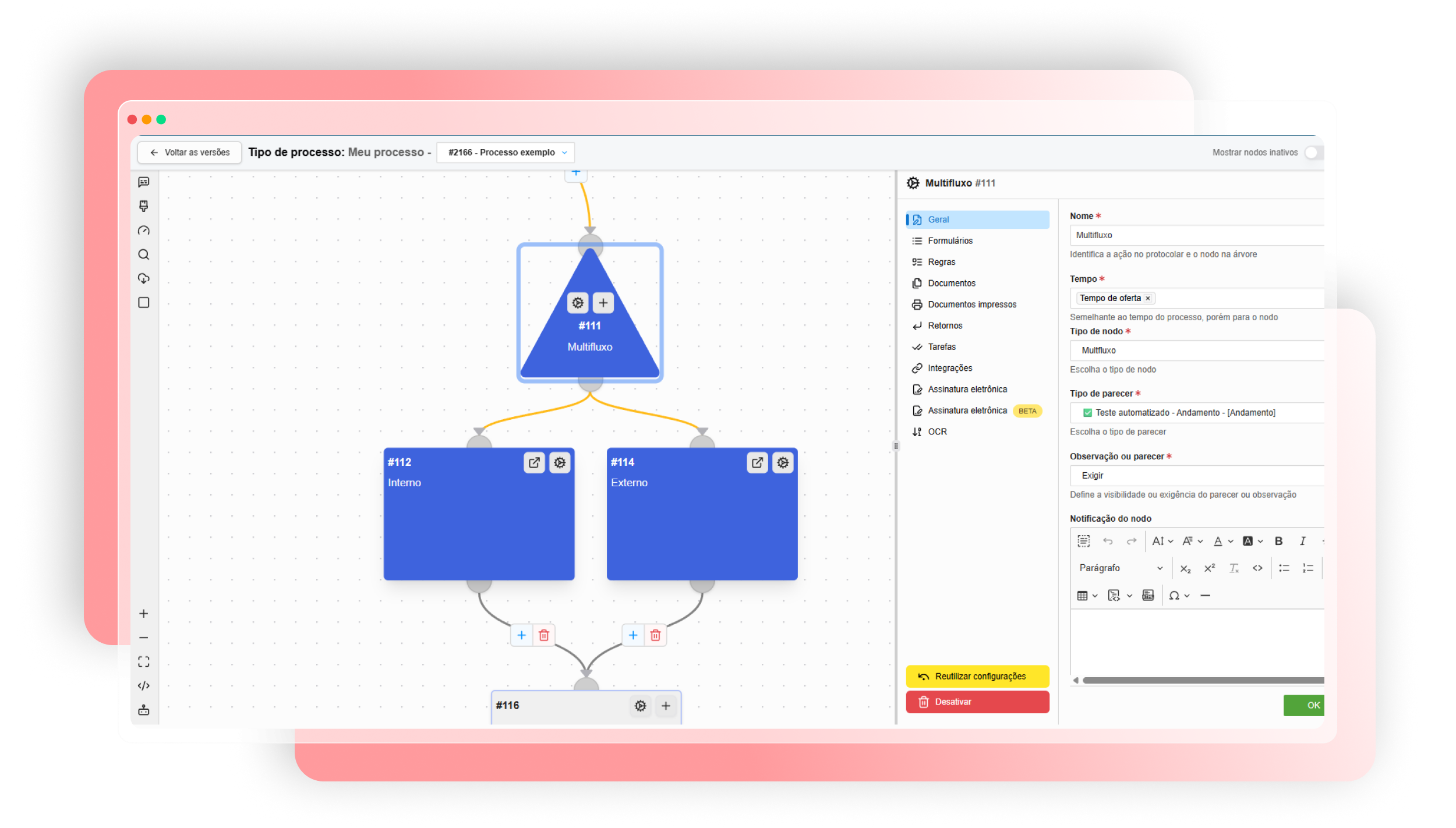Click plus button on node #116
Viewport: 1456px width, 828px height.
click(x=666, y=706)
